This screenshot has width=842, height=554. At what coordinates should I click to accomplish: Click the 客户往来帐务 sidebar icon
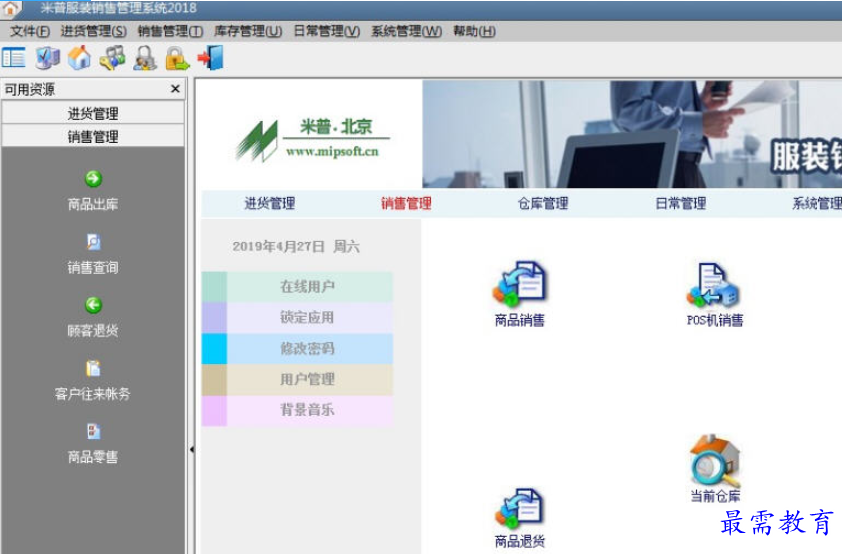point(93,368)
